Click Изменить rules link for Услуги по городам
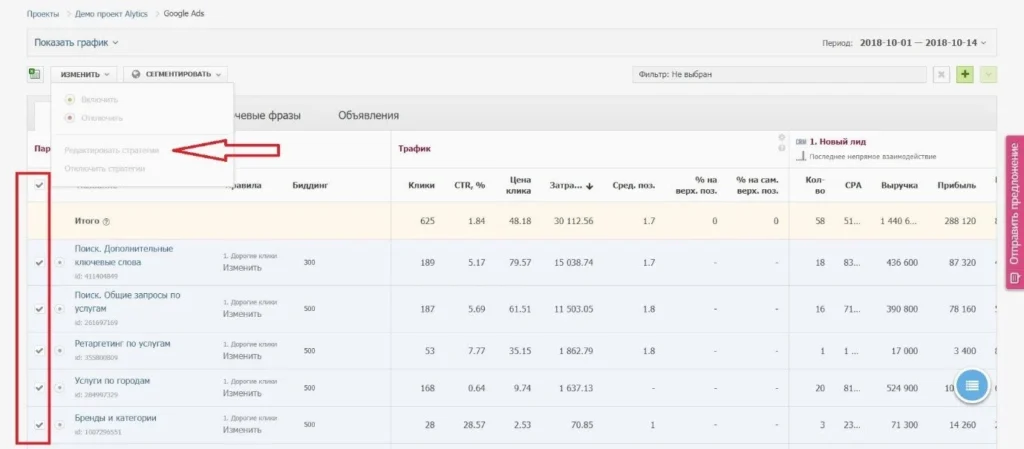Image resolution: width=1024 pixels, height=449 pixels. [x=242, y=393]
